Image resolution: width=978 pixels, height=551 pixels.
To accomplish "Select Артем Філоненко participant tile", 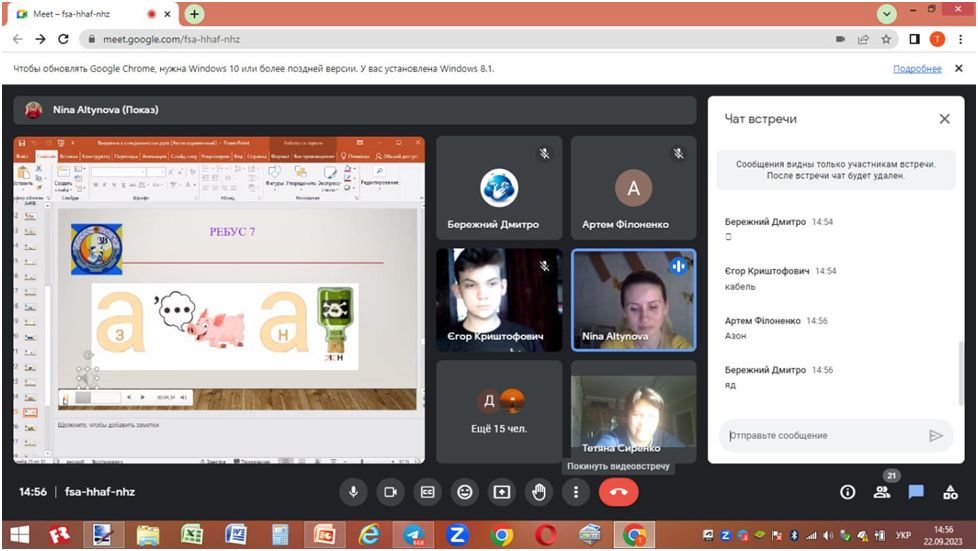I will click(x=634, y=188).
